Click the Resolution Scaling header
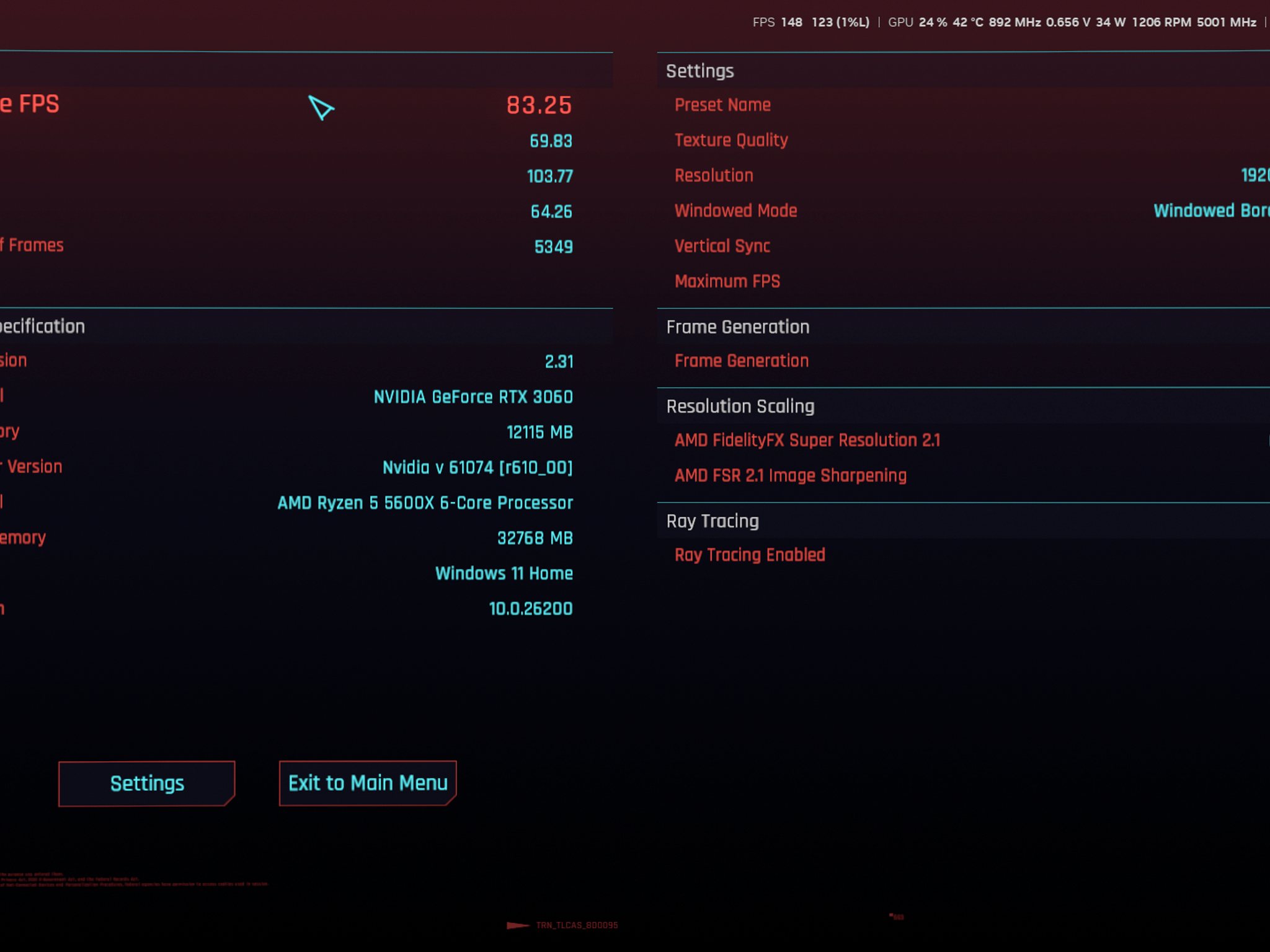Viewport: 1270px width, 952px height. click(x=740, y=407)
